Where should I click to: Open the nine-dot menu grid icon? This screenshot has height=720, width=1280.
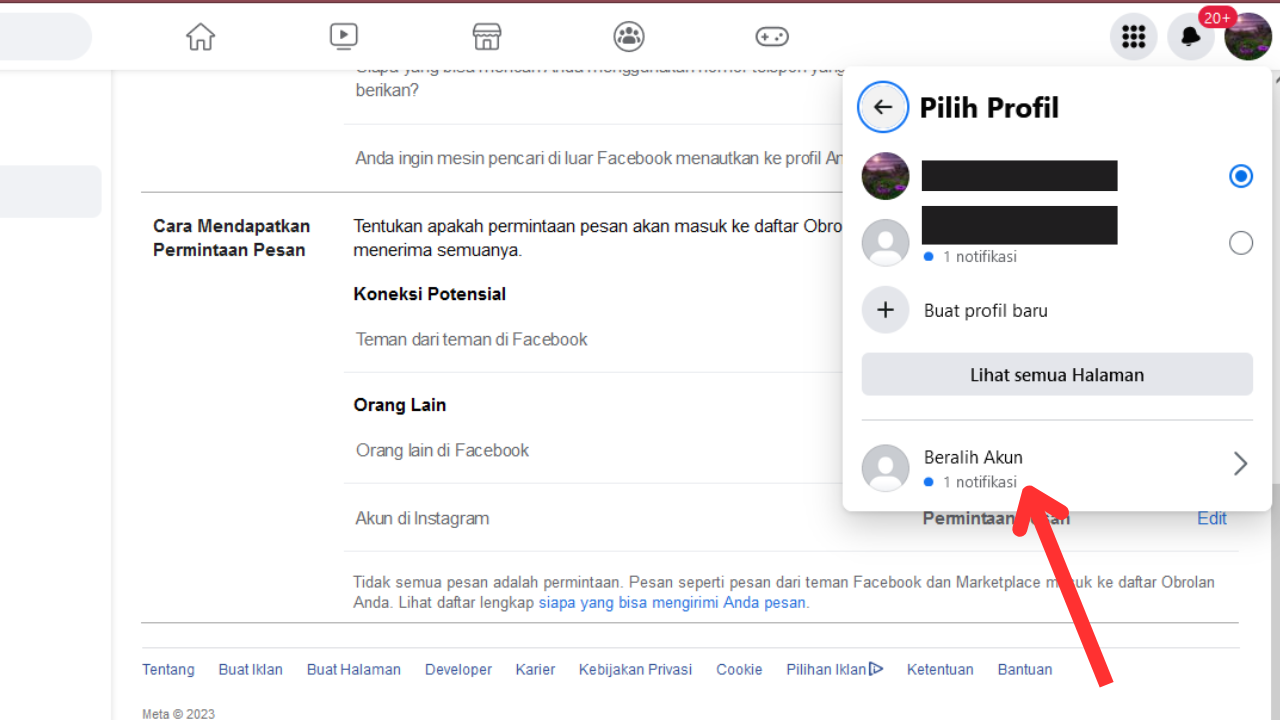point(1134,38)
